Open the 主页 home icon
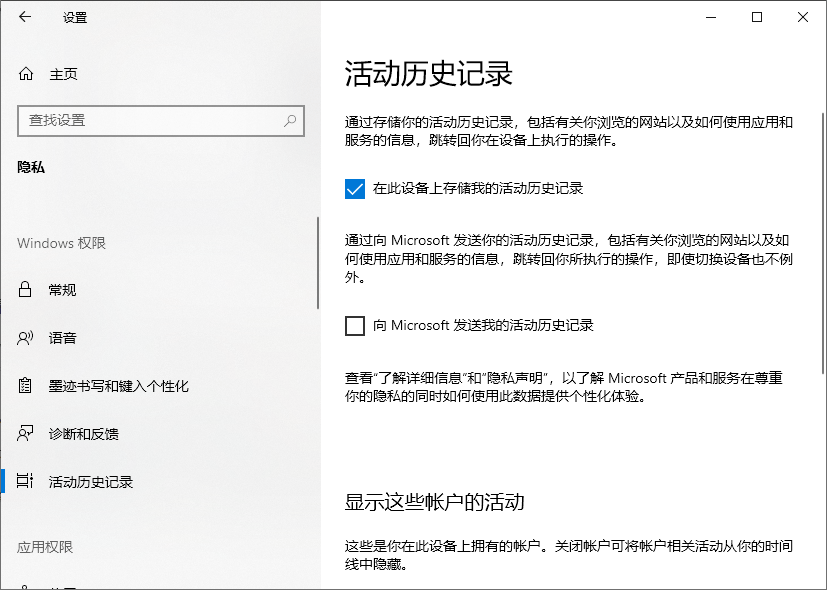Image resolution: width=827 pixels, height=590 pixels. point(26,74)
